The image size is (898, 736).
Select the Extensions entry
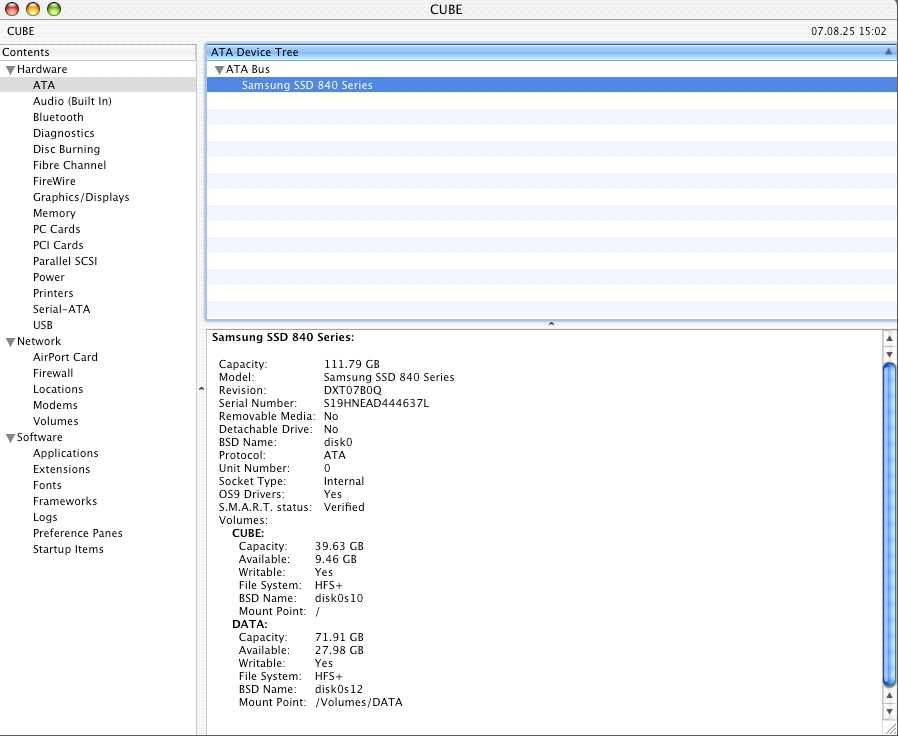point(61,470)
